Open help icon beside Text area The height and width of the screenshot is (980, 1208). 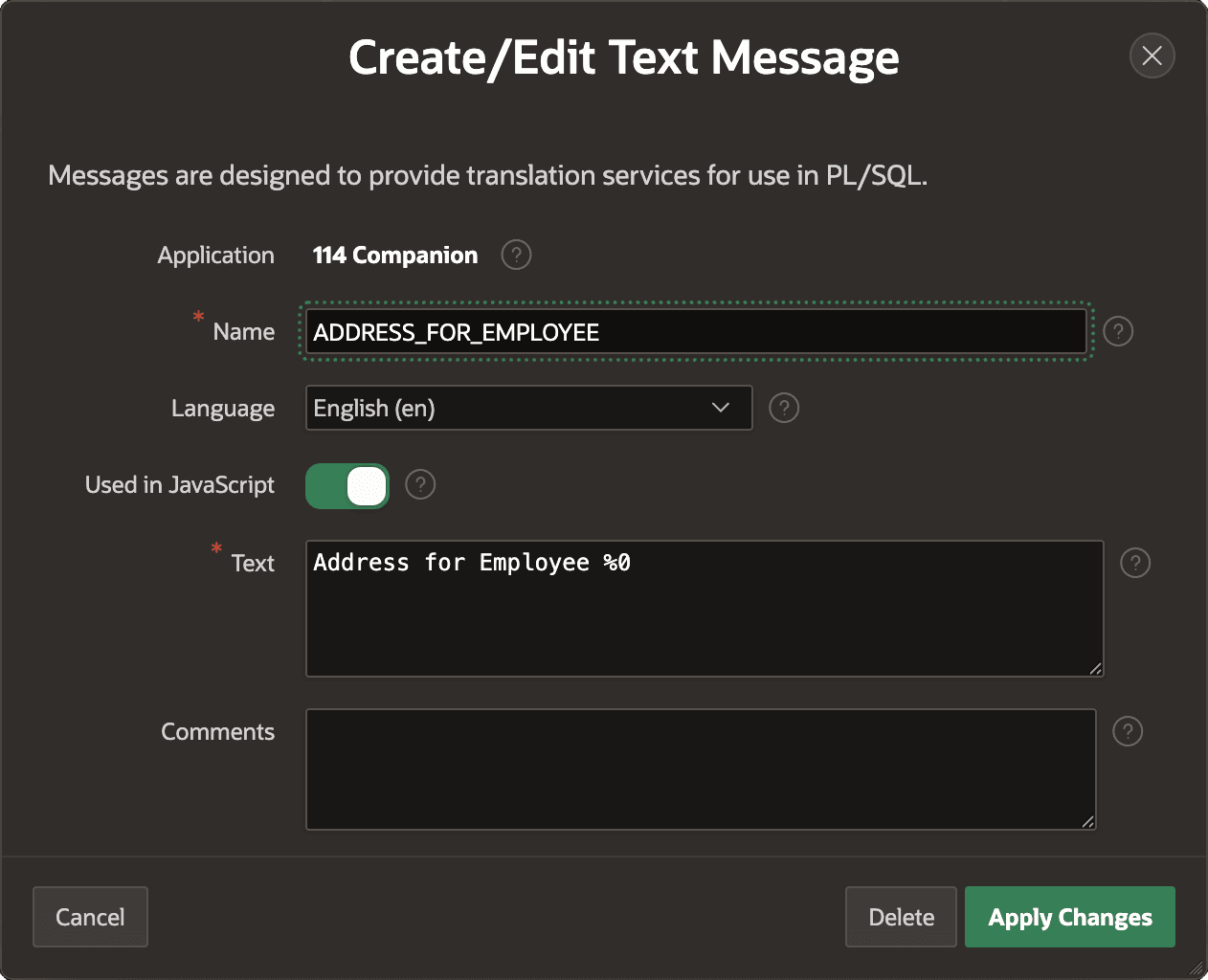pyautogui.click(x=1135, y=563)
